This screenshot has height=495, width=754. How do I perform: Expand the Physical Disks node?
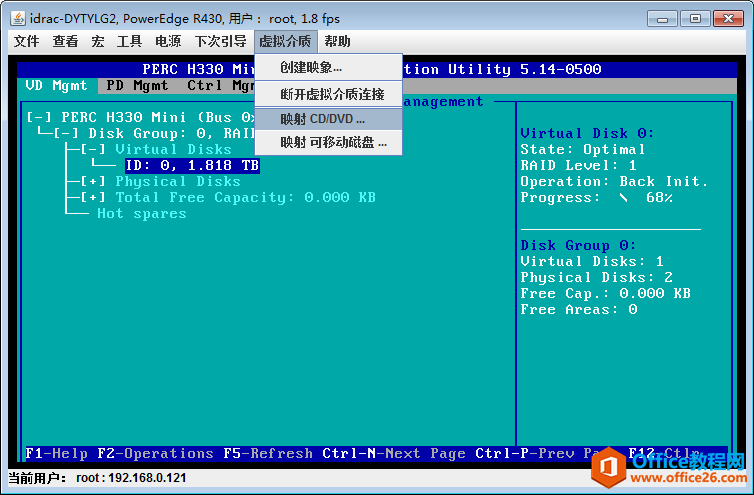coord(93,181)
